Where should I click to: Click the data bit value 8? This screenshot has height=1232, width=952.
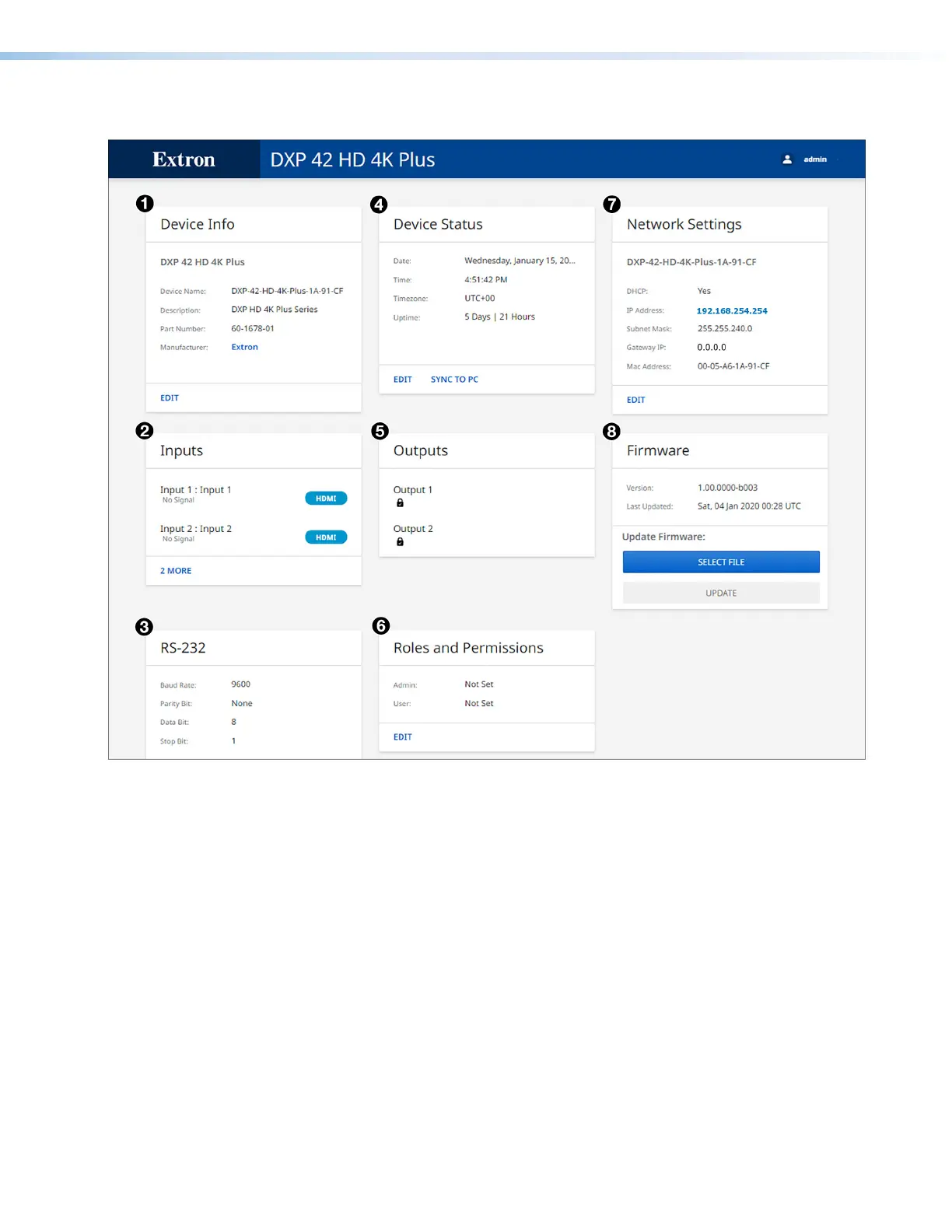point(233,723)
